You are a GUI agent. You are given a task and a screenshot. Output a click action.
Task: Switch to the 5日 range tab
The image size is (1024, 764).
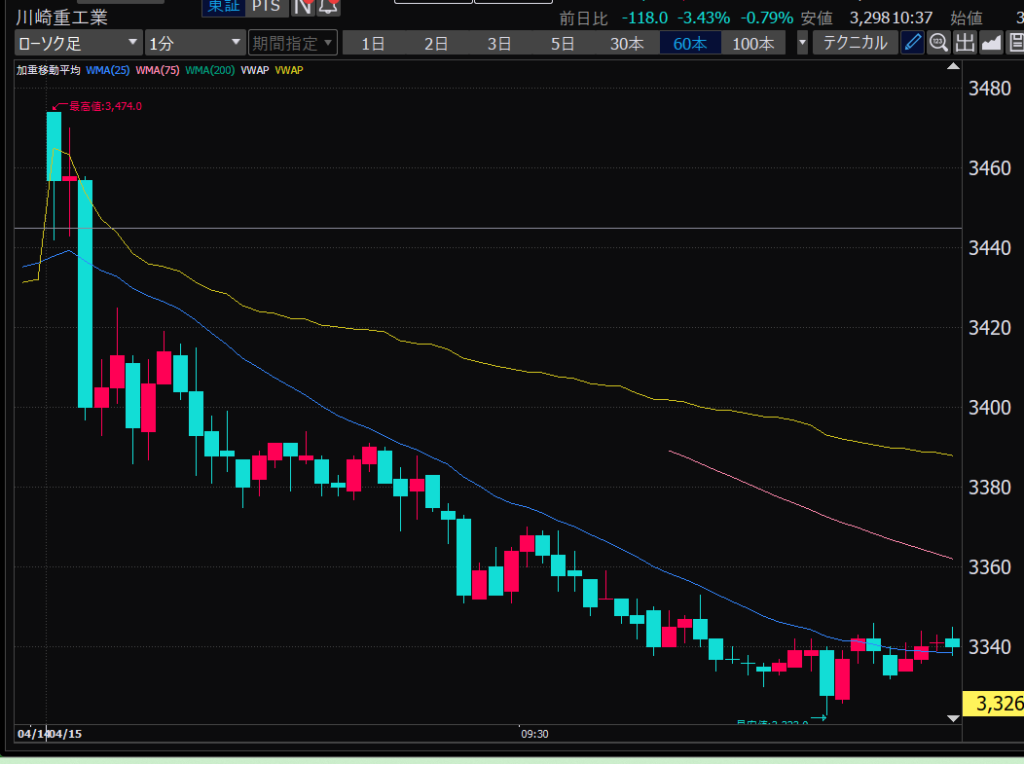(563, 43)
